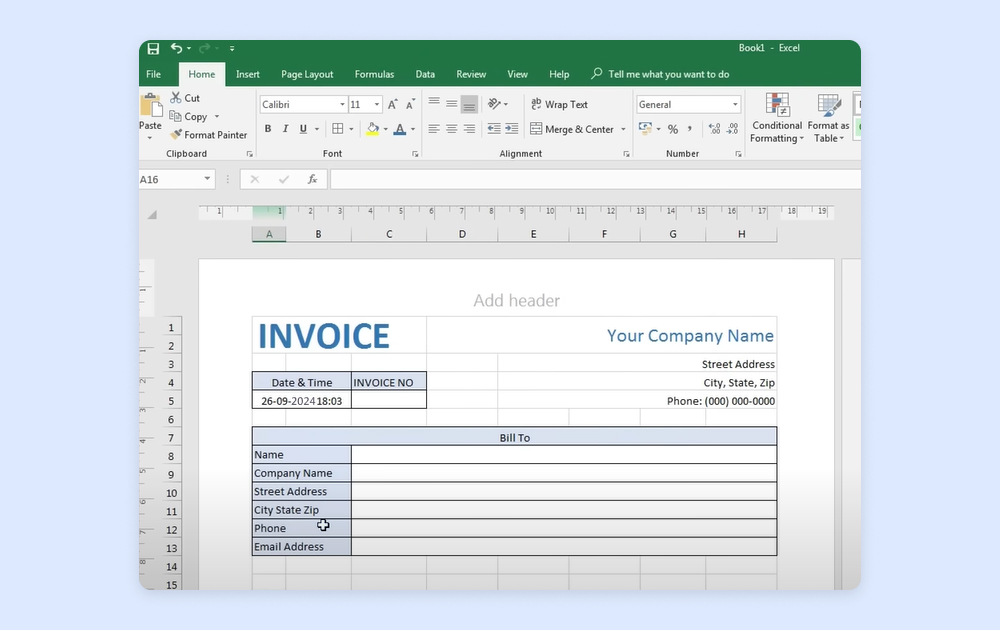This screenshot has height=631, width=1000.
Task: Open the Merge & Center dropdown arrow
Action: (624, 128)
